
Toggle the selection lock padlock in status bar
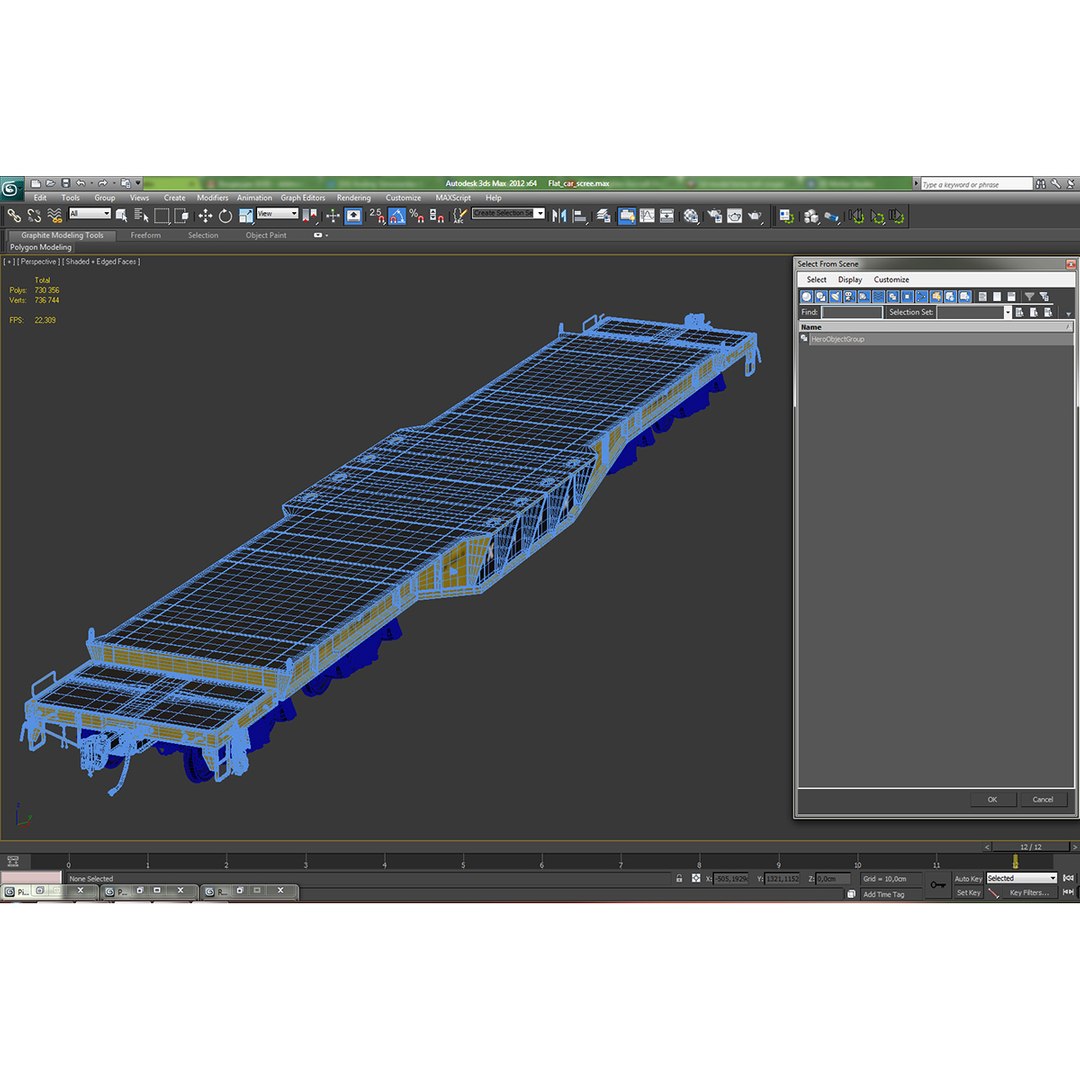pos(679,878)
